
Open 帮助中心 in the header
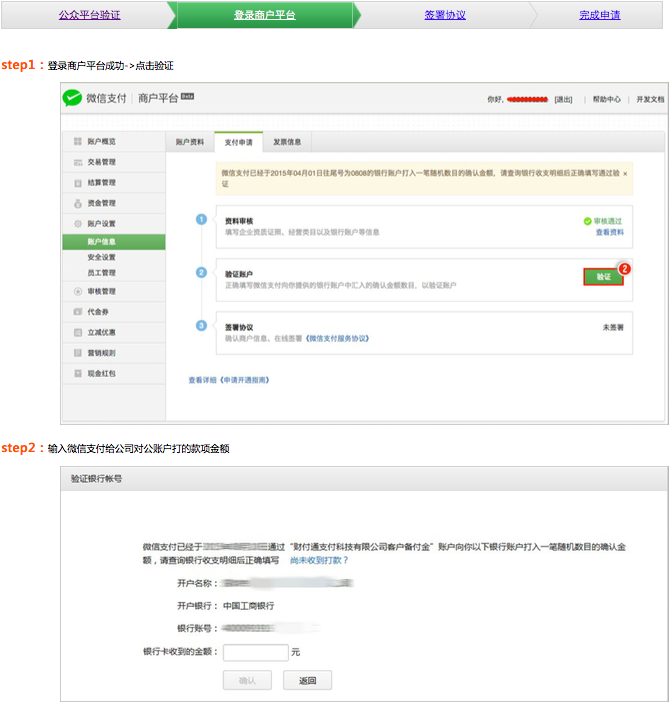607,99
